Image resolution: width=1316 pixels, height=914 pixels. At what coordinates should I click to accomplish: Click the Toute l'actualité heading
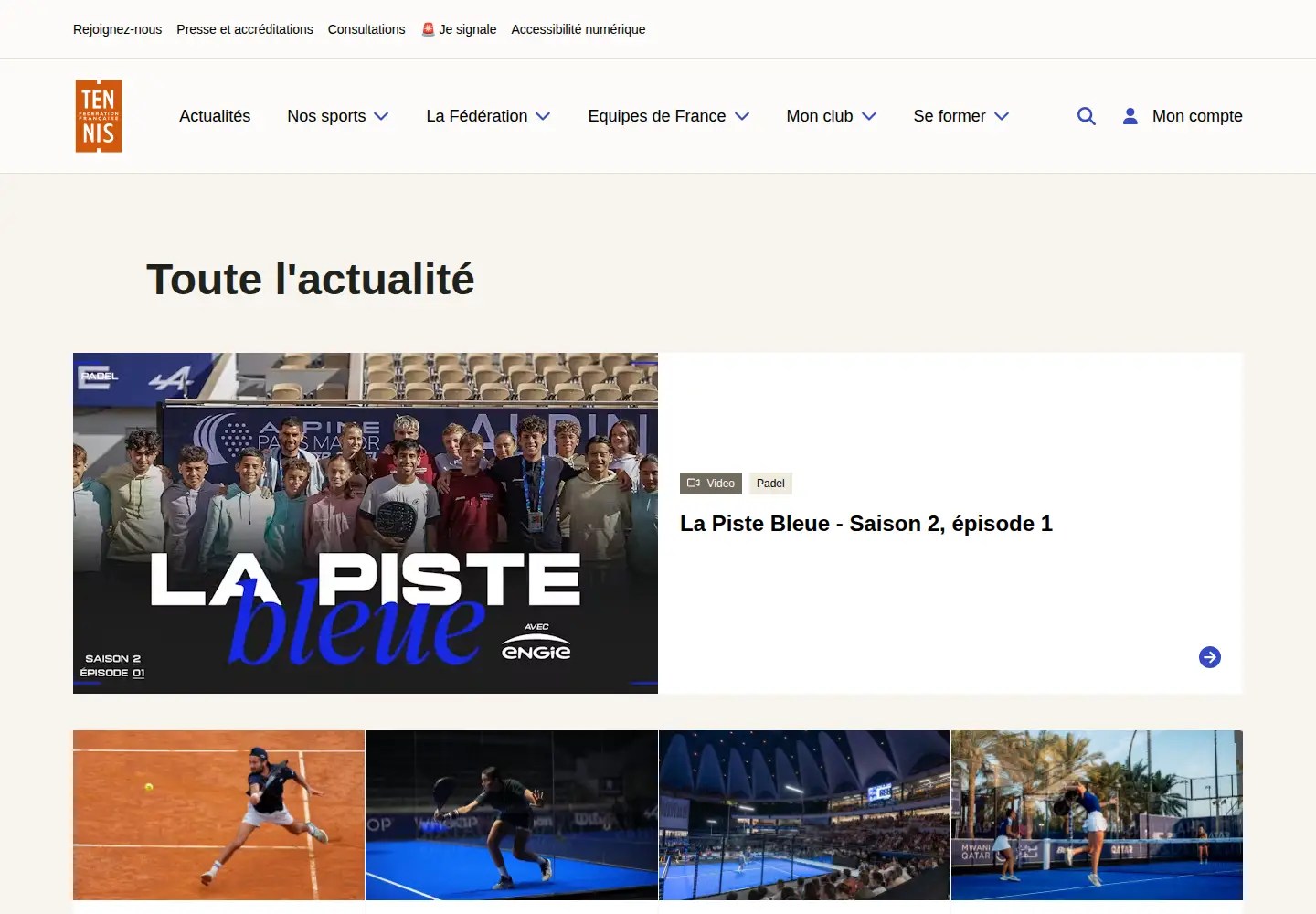(x=311, y=280)
